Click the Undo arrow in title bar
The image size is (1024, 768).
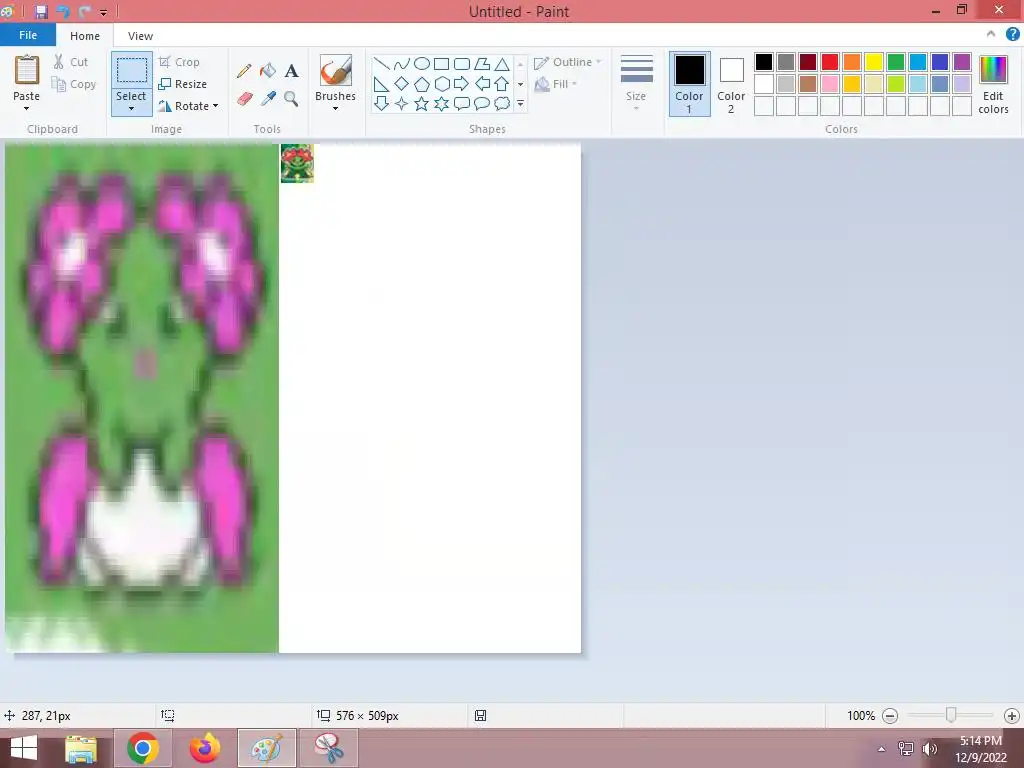(x=63, y=12)
